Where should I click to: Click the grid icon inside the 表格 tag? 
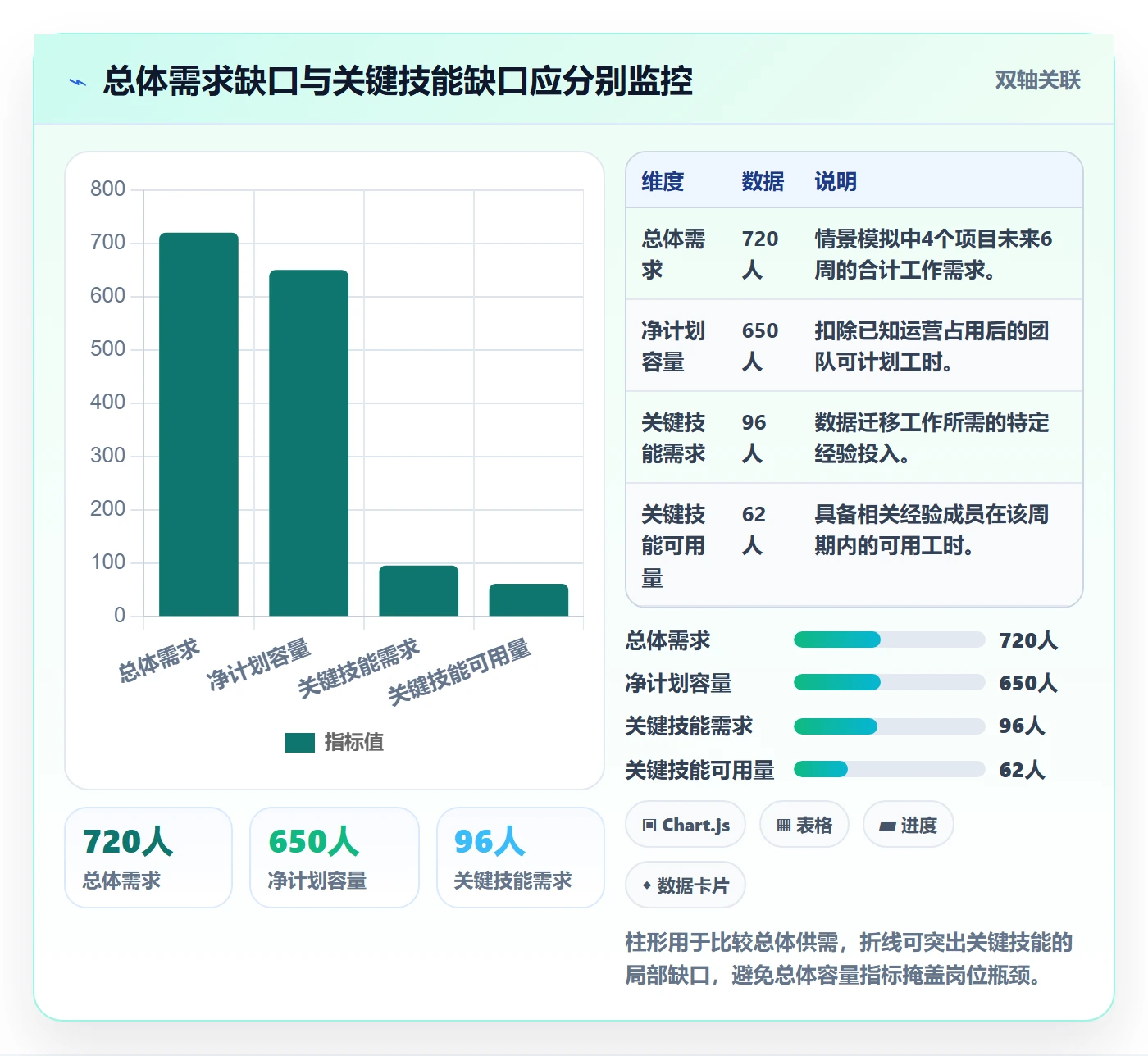pos(783,826)
